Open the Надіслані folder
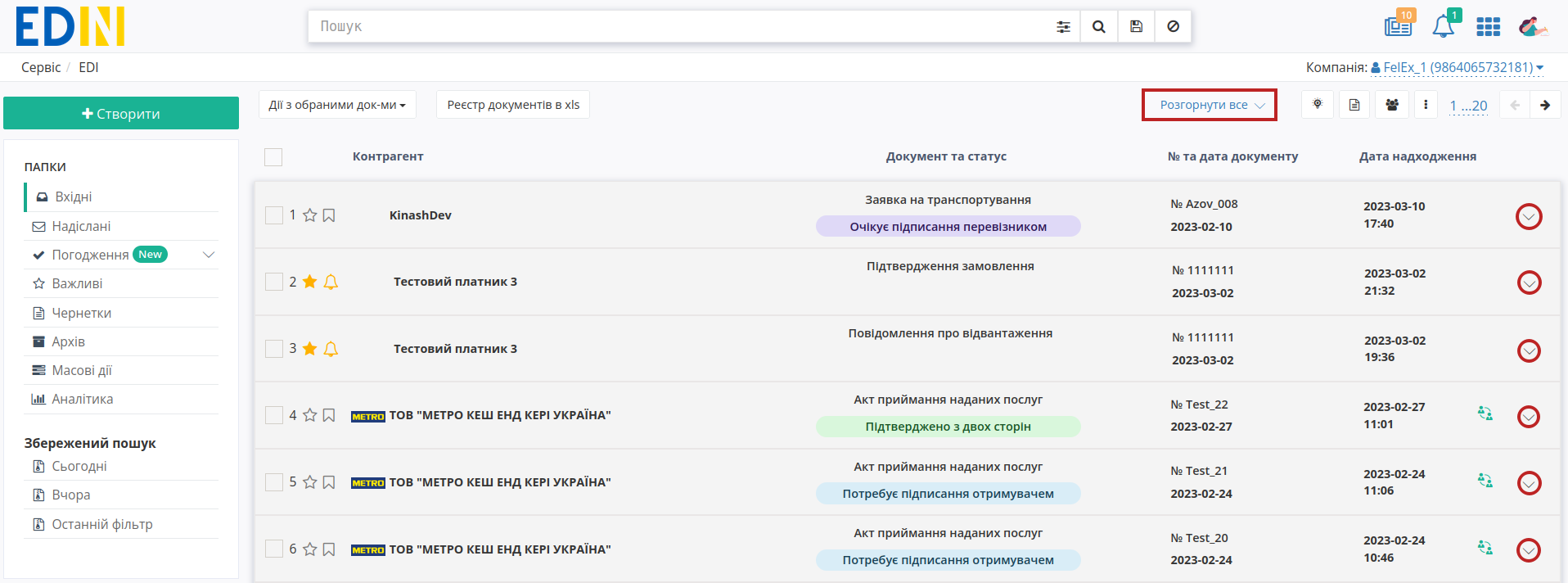This screenshot has height=583, width=1568. point(122,226)
